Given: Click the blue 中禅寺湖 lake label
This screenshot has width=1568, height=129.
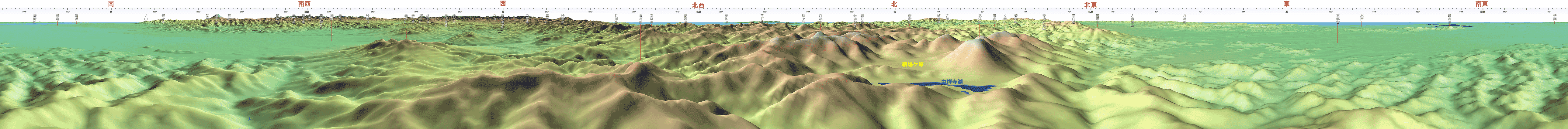Looking at the screenshot, I should point(952,82).
